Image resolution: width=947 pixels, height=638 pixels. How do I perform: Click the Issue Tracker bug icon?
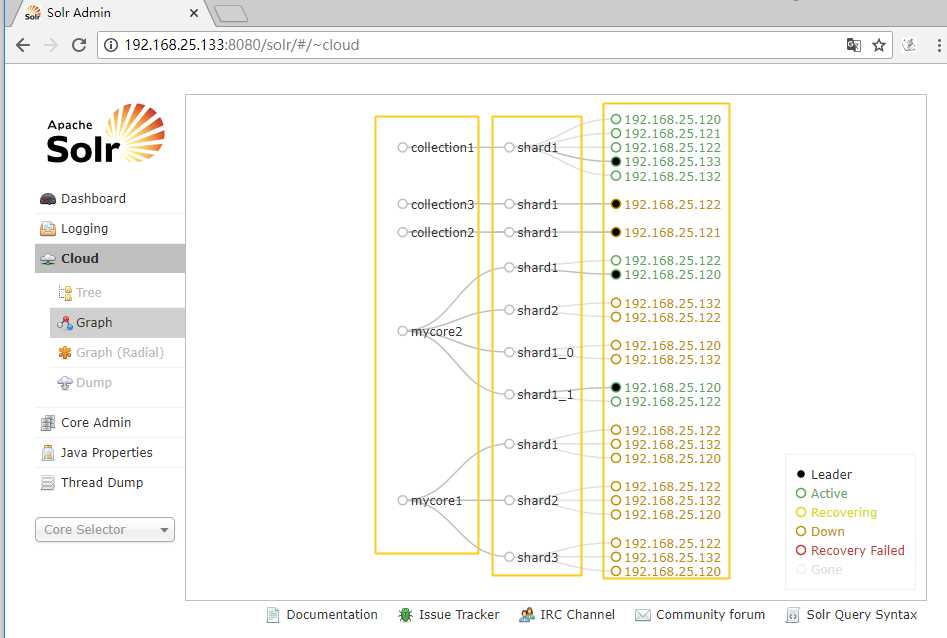tap(405, 615)
